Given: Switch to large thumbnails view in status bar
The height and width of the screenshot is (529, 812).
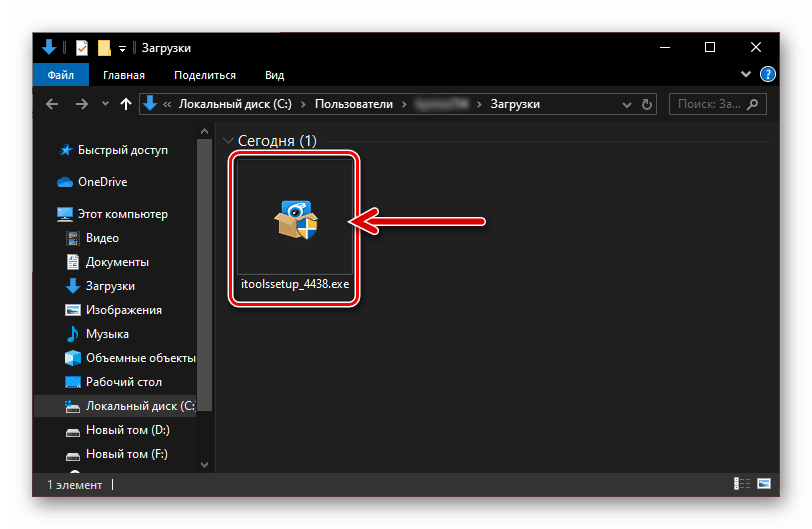Looking at the screenshot, I should pyautogui.click(x=764, y=483).
